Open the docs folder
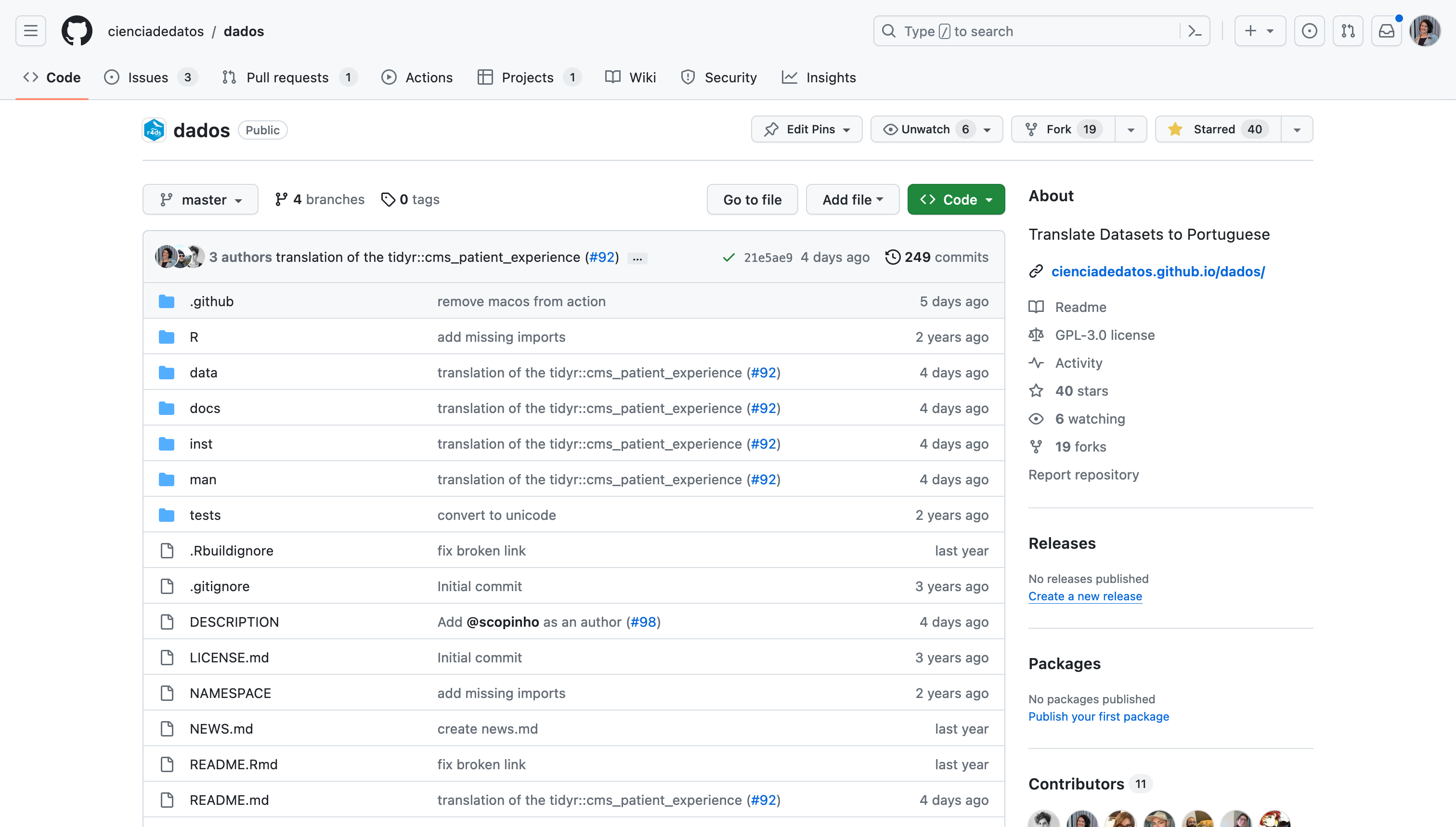1456x827 pixels. click(x=205, y=408)
